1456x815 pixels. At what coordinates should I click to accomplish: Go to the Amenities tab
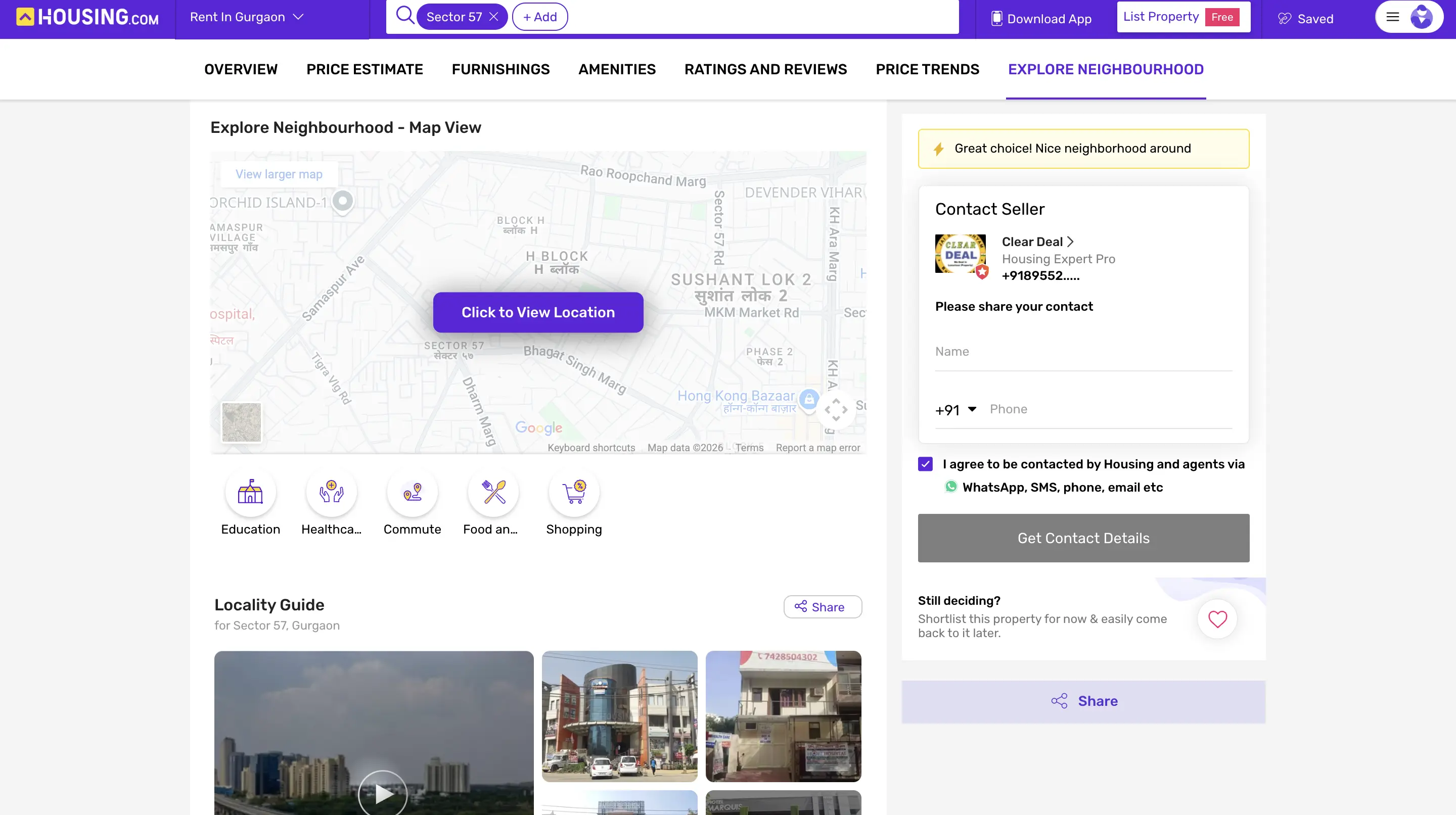tap(617, 69)
